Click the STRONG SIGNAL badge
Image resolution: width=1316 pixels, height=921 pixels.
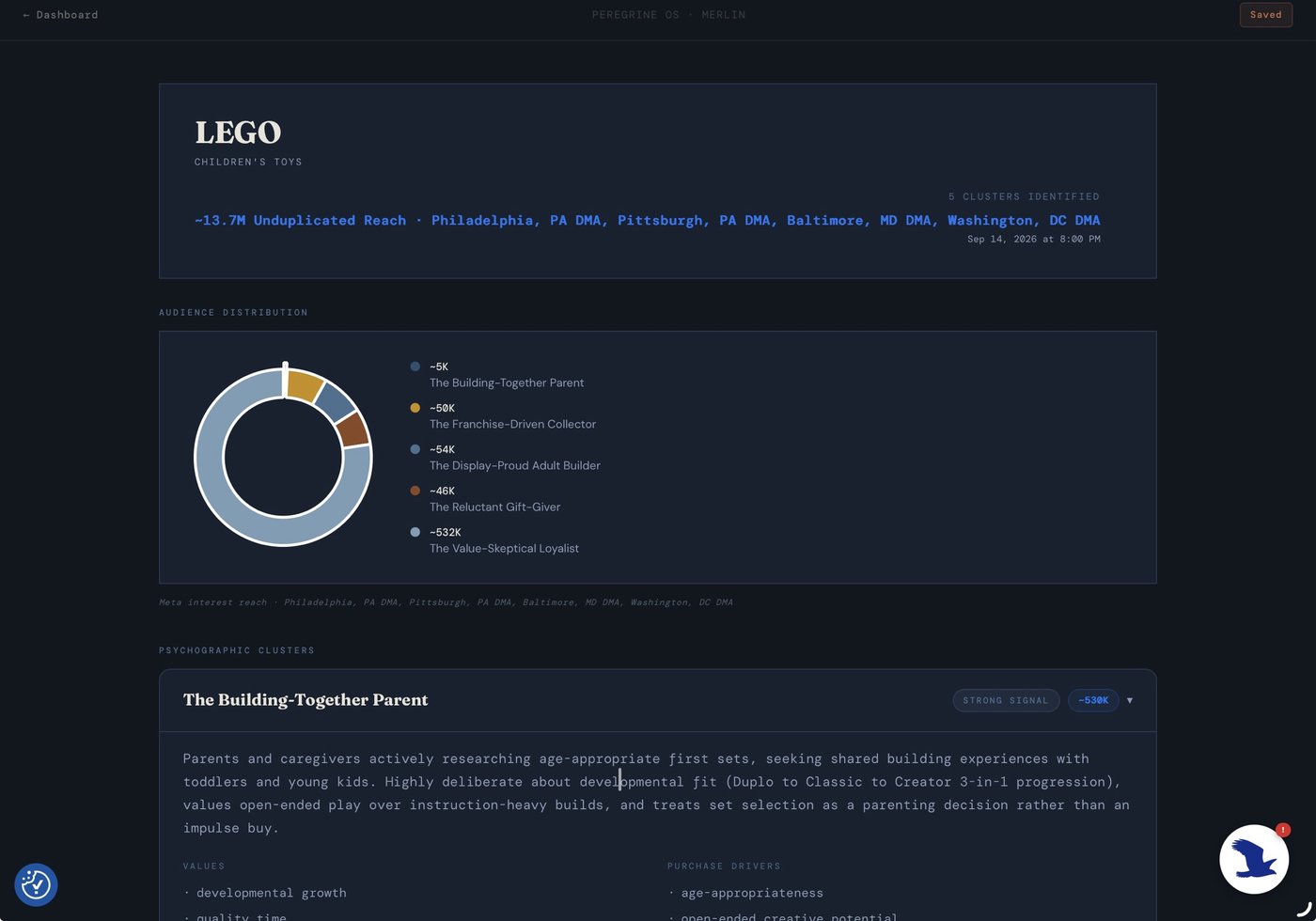coord(1006,700)
